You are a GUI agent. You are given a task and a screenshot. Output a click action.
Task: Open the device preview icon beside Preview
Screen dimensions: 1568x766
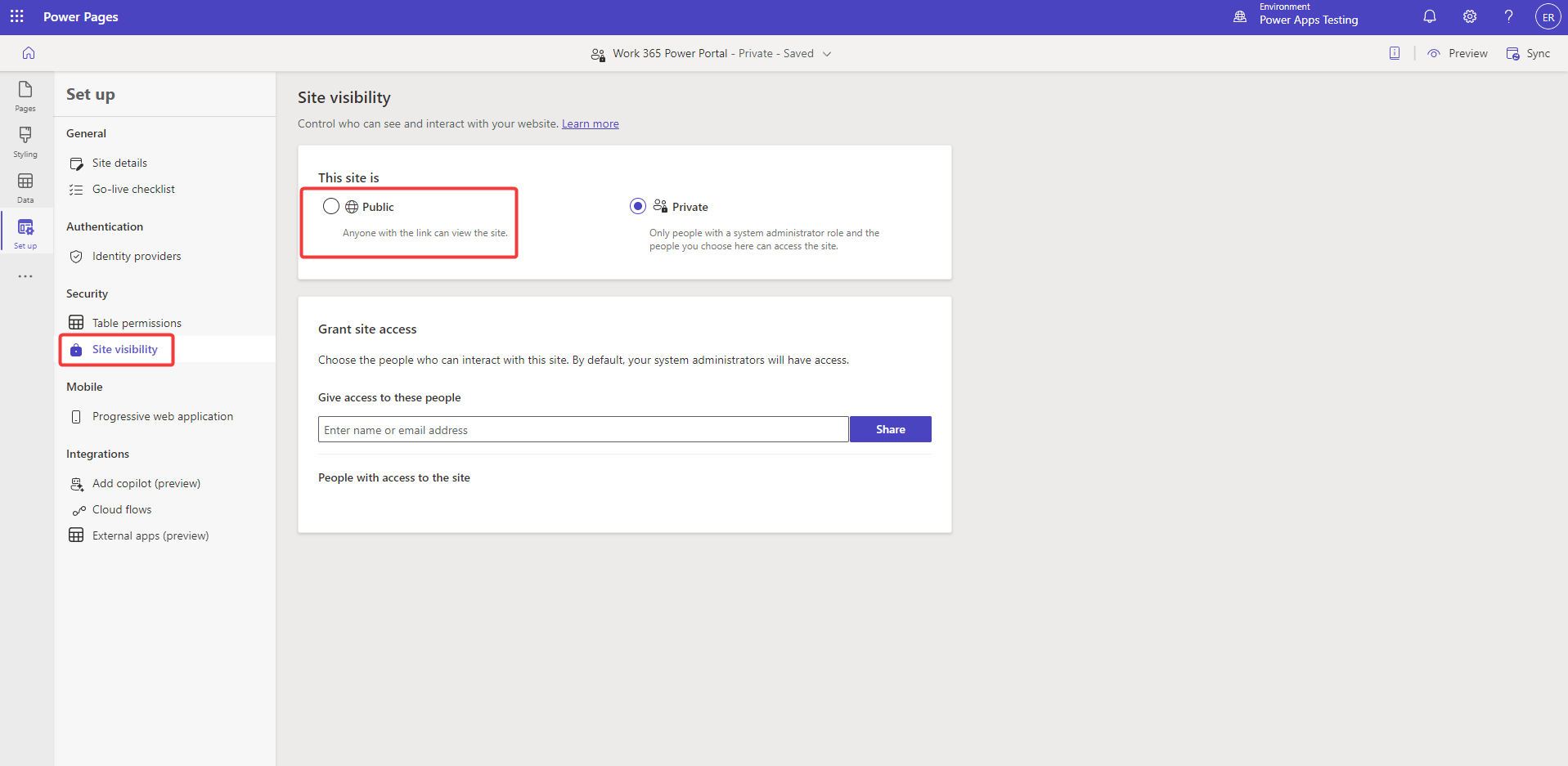[x=1395, y=53]
